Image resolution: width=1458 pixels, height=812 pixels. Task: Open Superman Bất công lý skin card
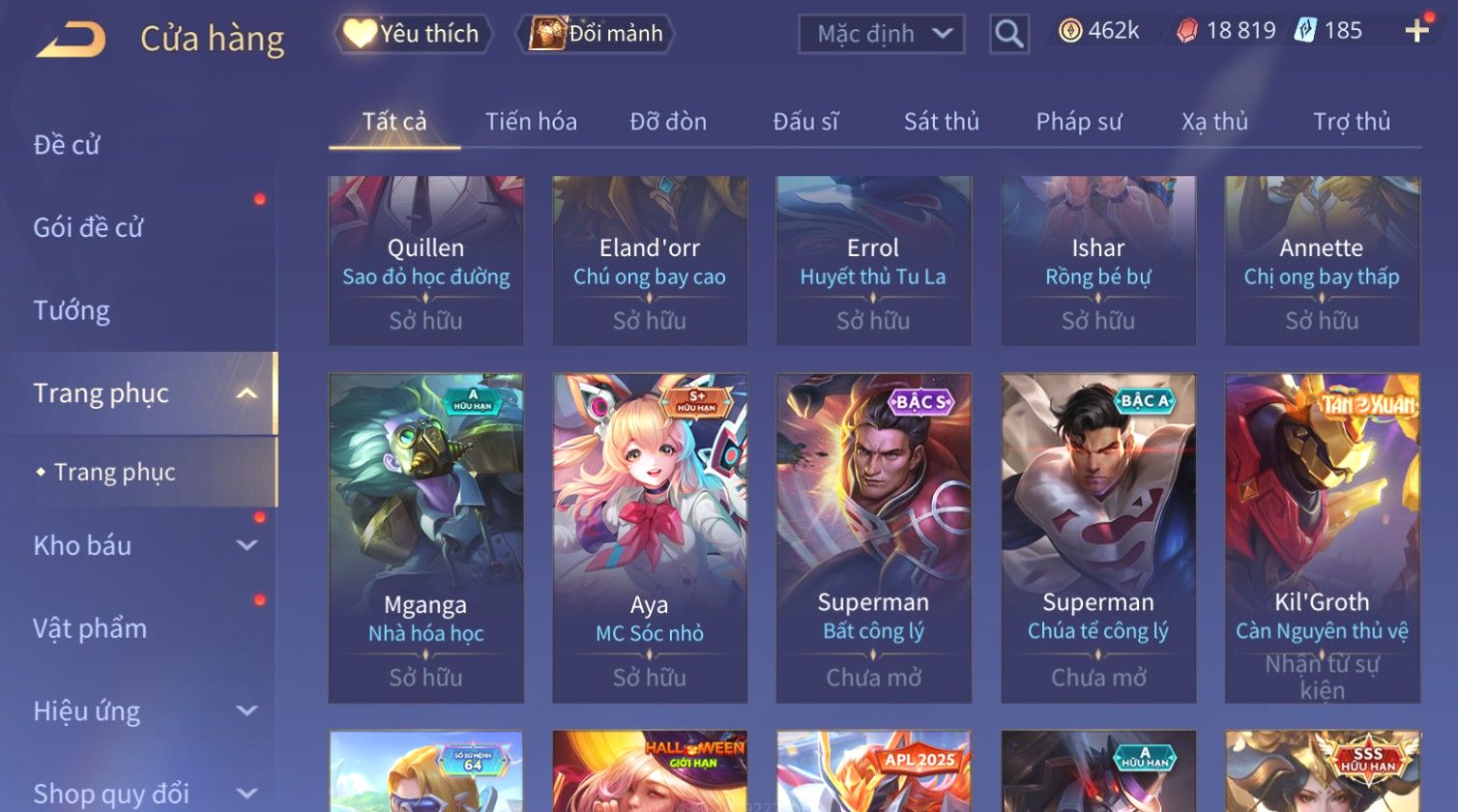point(873,538)
